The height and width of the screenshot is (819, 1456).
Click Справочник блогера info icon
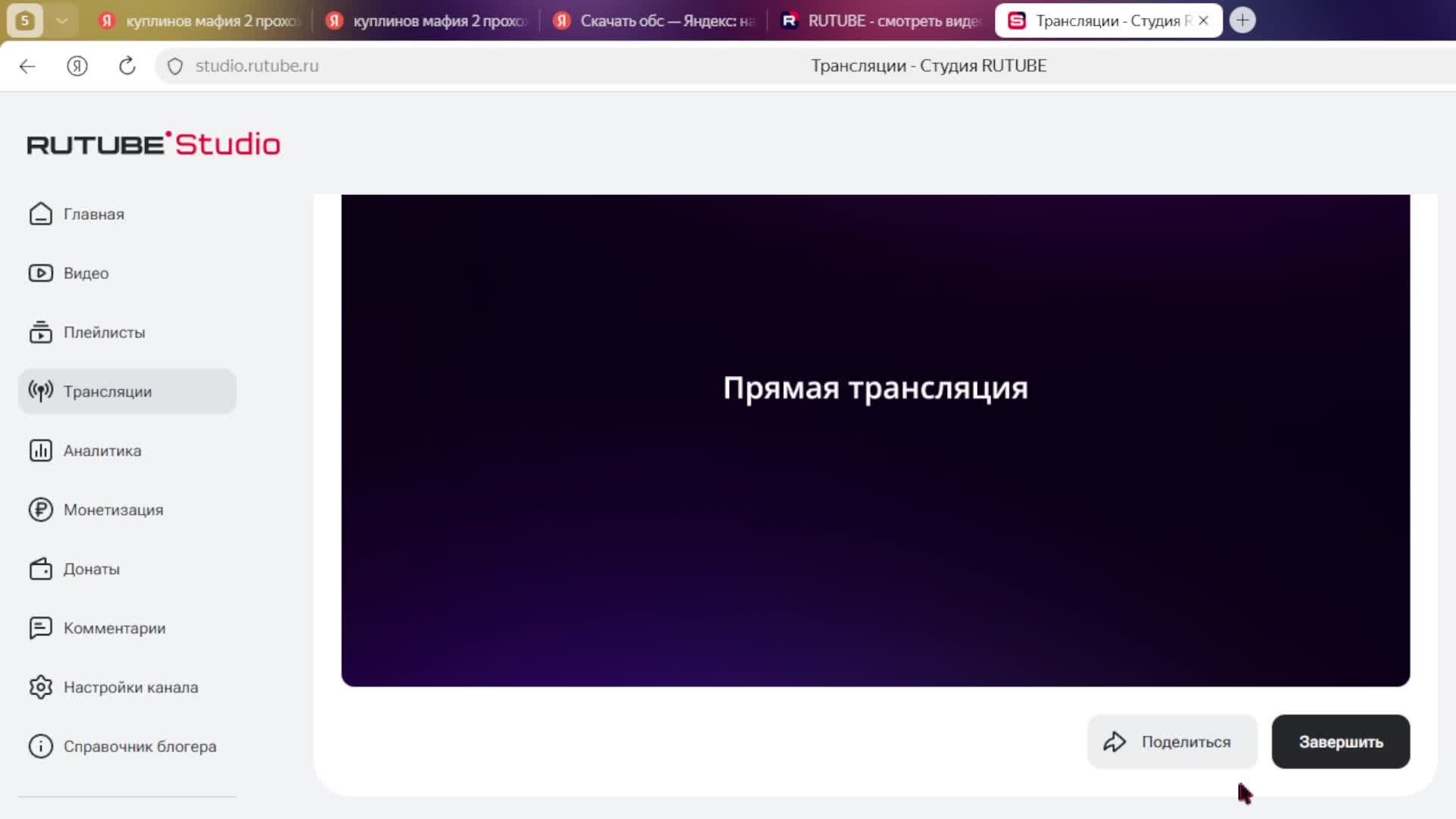pyautogui.click(x=40, y=746)
